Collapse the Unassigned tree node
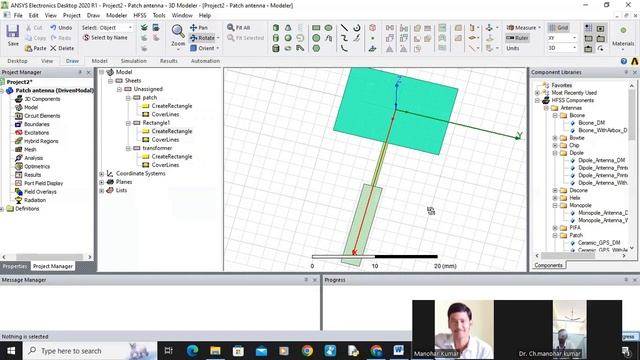The width and height of the screenshot is (640, 360). tap(119, 89)
